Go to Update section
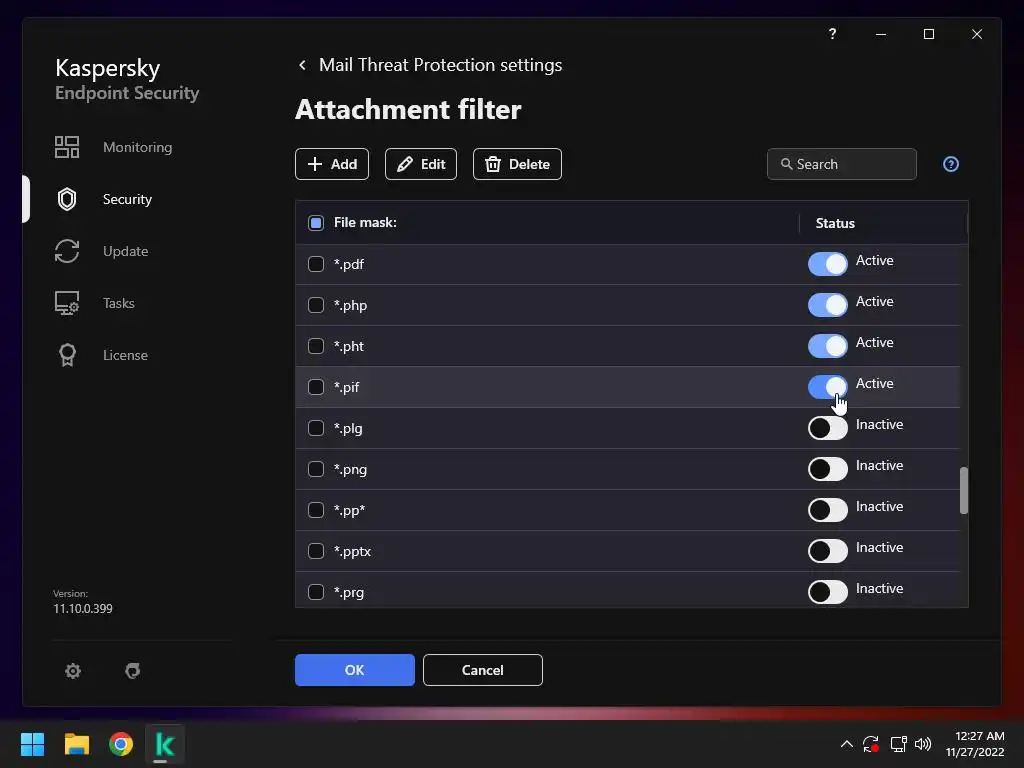The width and height of the screenshot is (1024, 768). [125, 251]
